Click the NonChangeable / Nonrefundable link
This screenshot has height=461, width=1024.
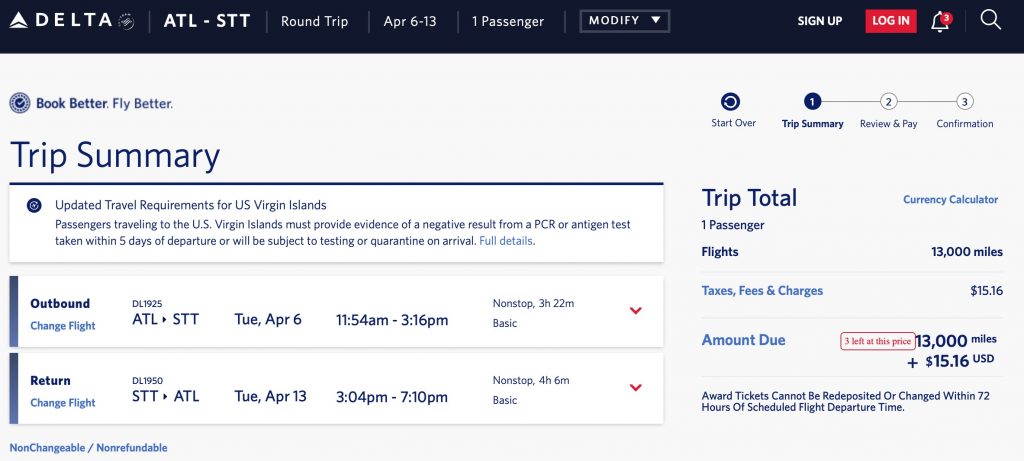click(x=89, y=448)
